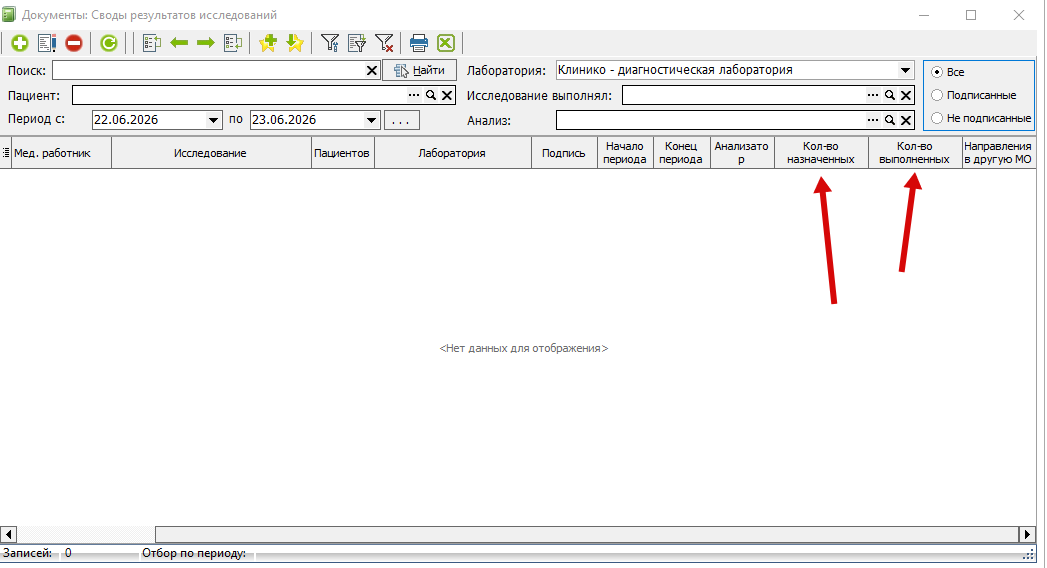This screenshot has height=568, width=1047.
Task: Click the Найти button
Action: [x=419, y=70]
